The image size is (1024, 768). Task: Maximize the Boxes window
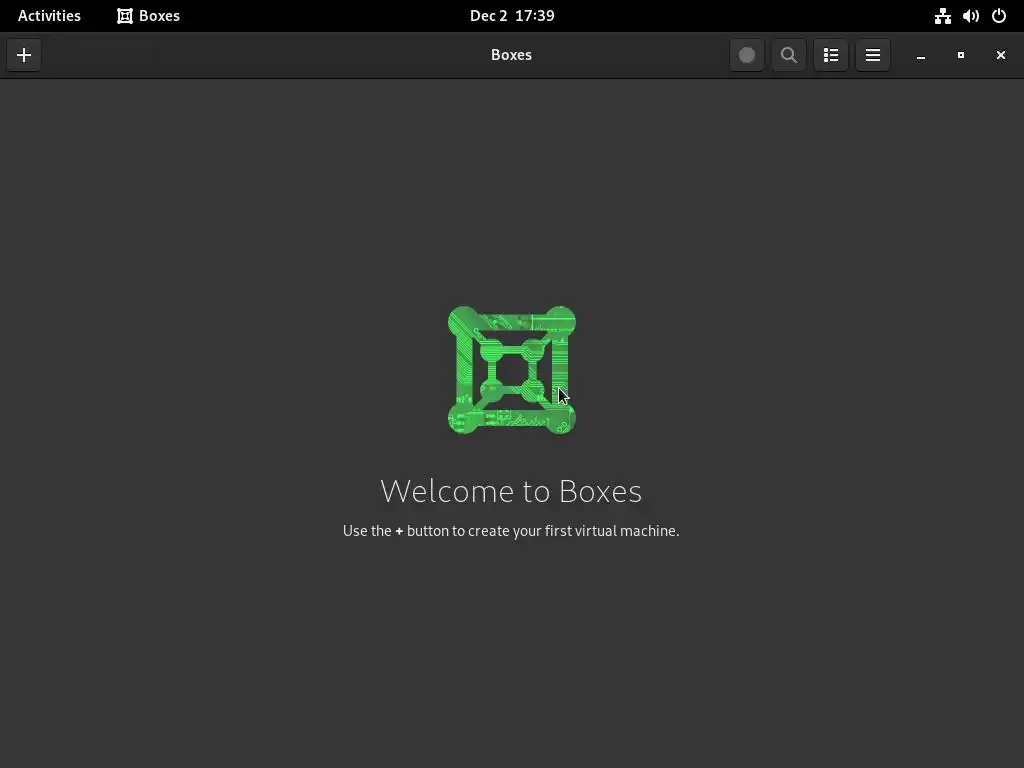pyautogui.click(x=961, y=55)
